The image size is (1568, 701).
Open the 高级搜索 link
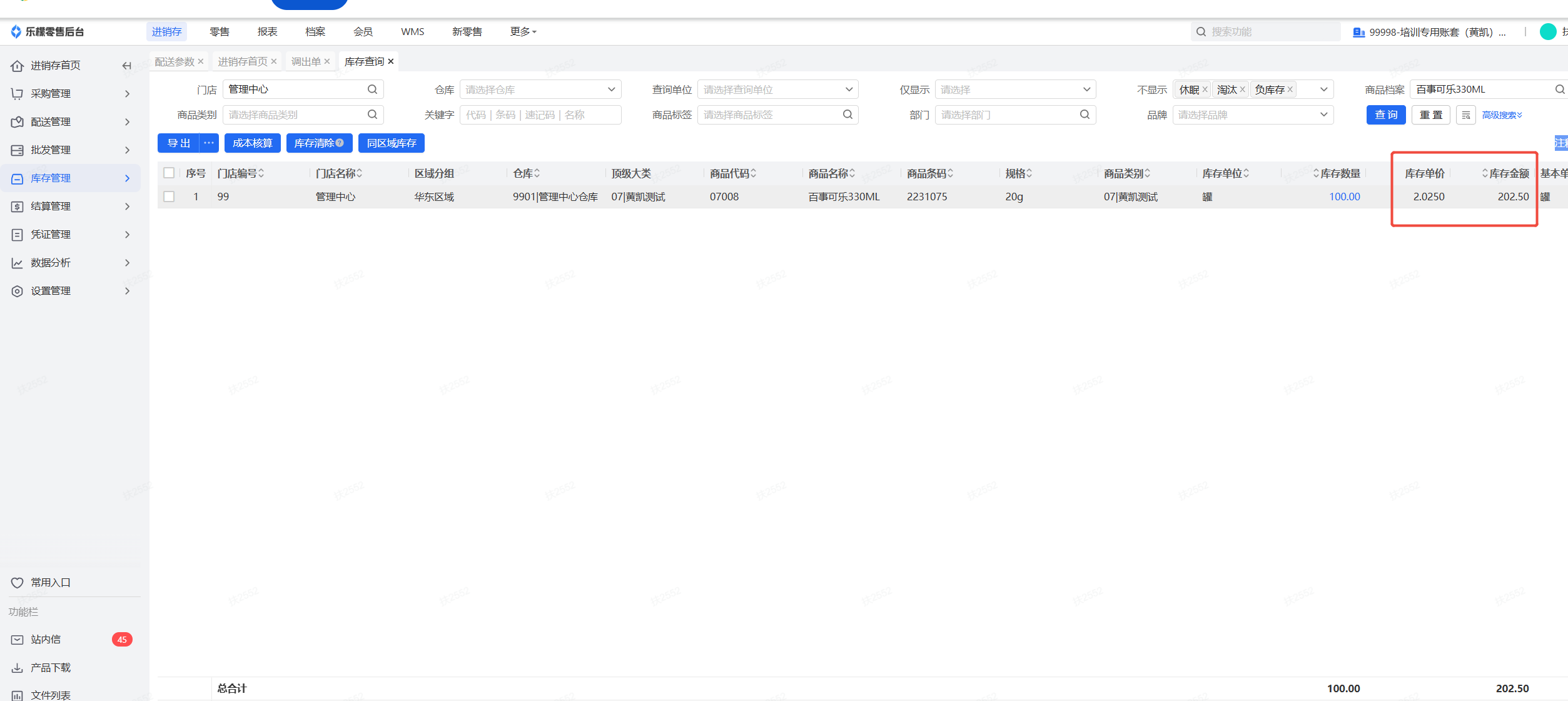(1501, 115)
